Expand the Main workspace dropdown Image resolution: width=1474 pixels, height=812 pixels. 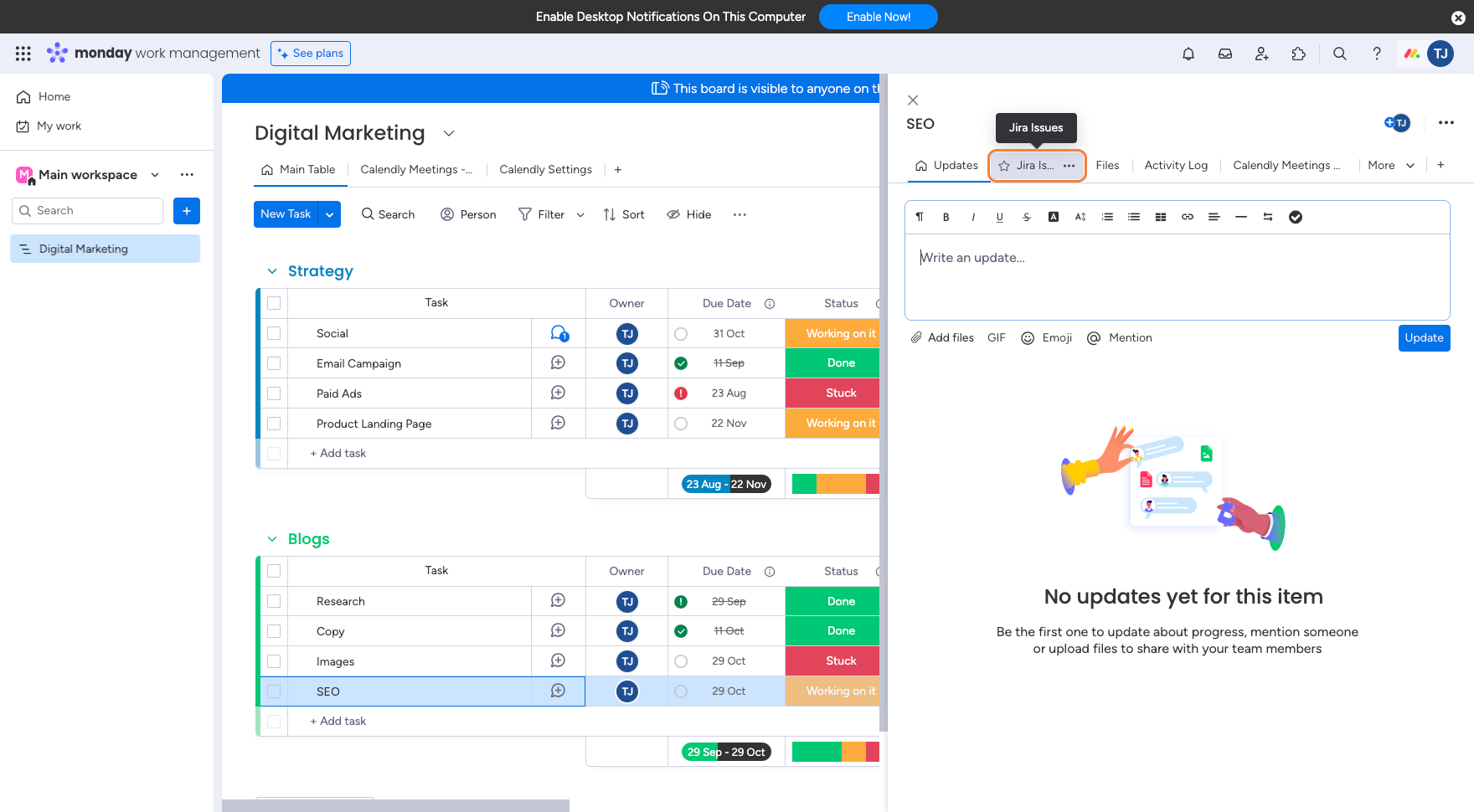[155, 175]
